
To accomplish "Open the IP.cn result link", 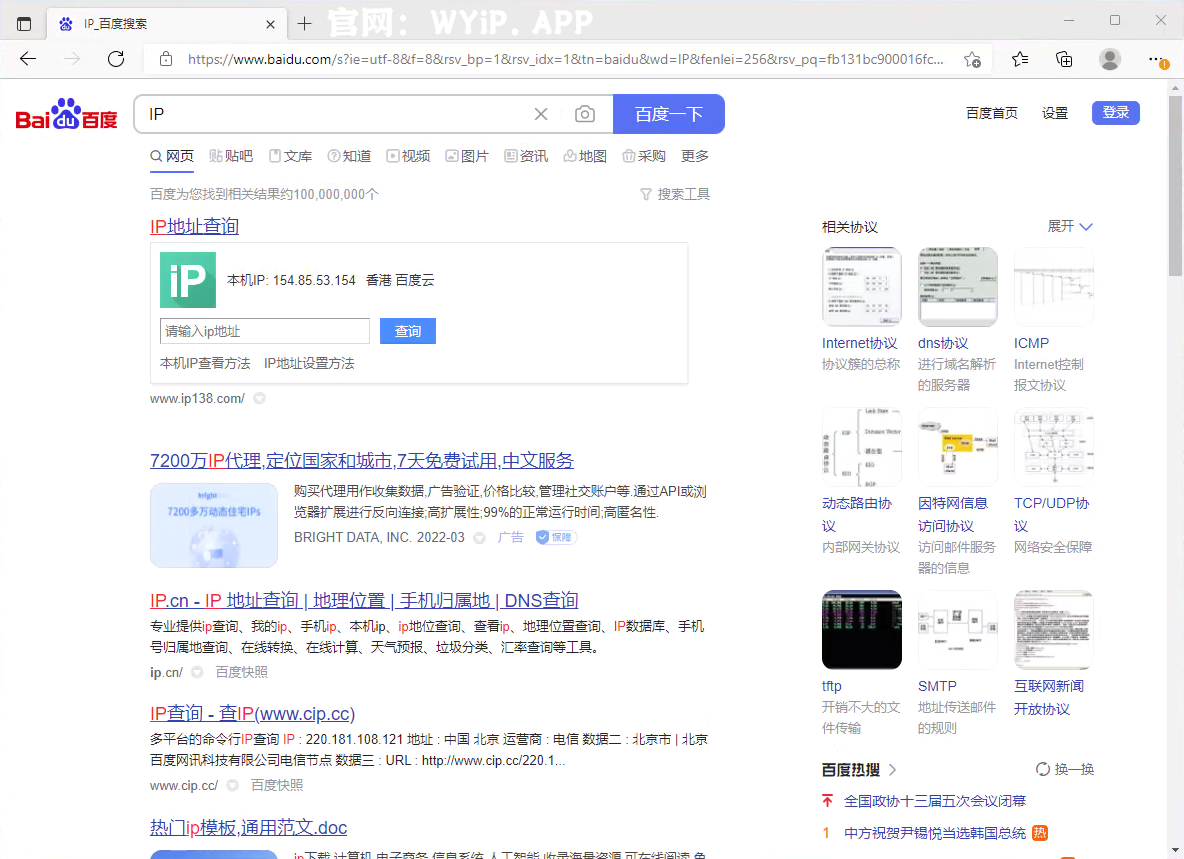I will pyautogui.click(x=364, y=601).
